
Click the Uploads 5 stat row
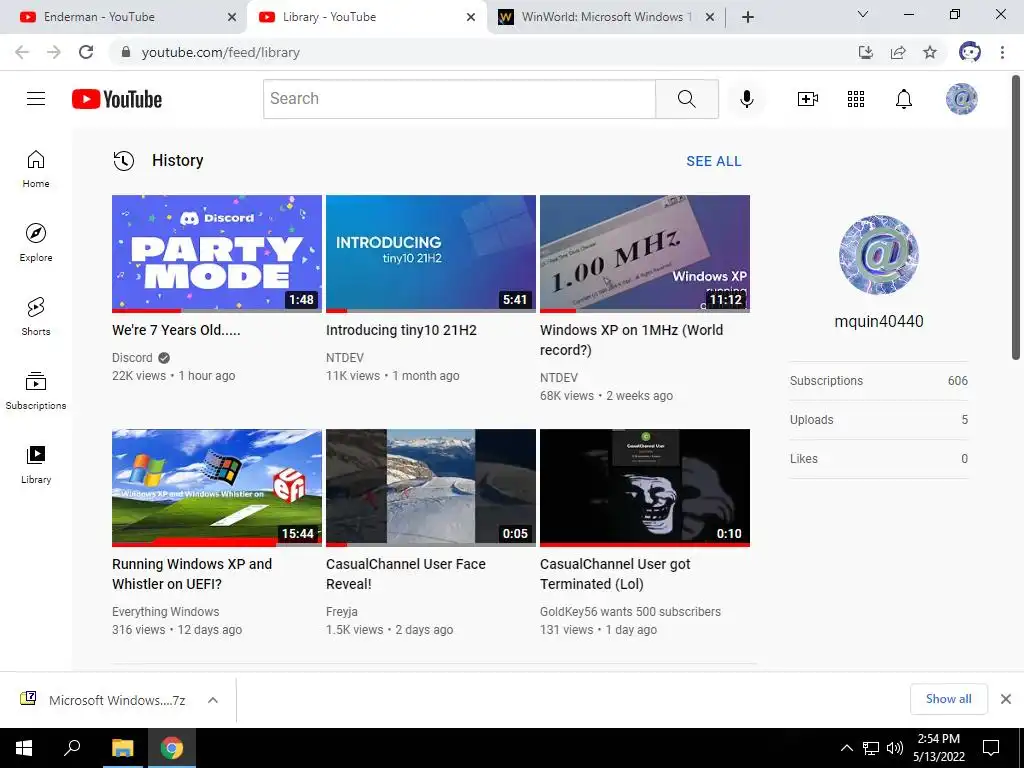coord(878,420)
